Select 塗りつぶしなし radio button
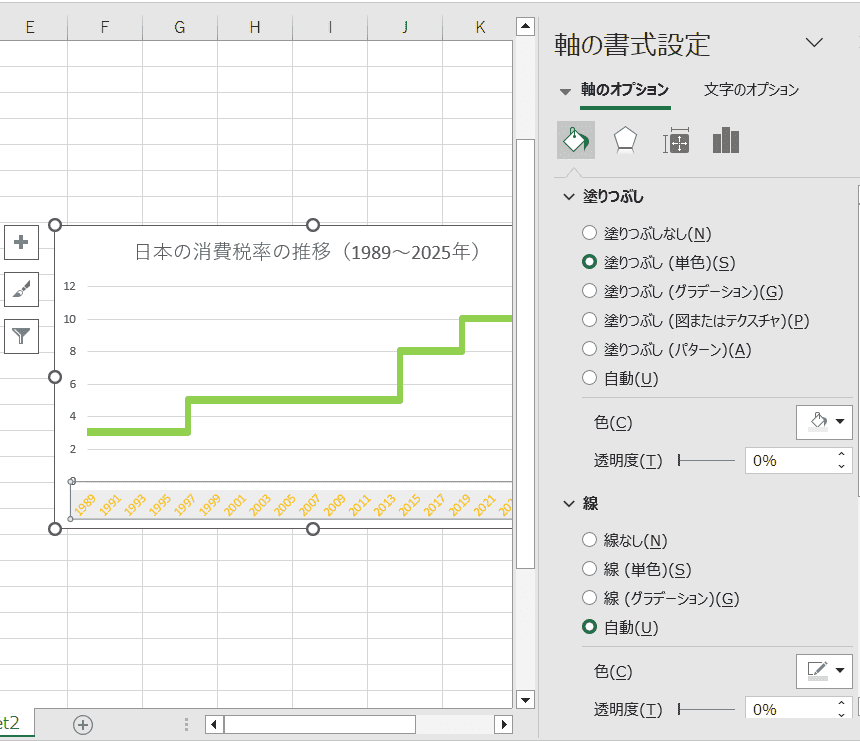The width and height of the screenshot is (860, 741). click(x=589, y=233)
